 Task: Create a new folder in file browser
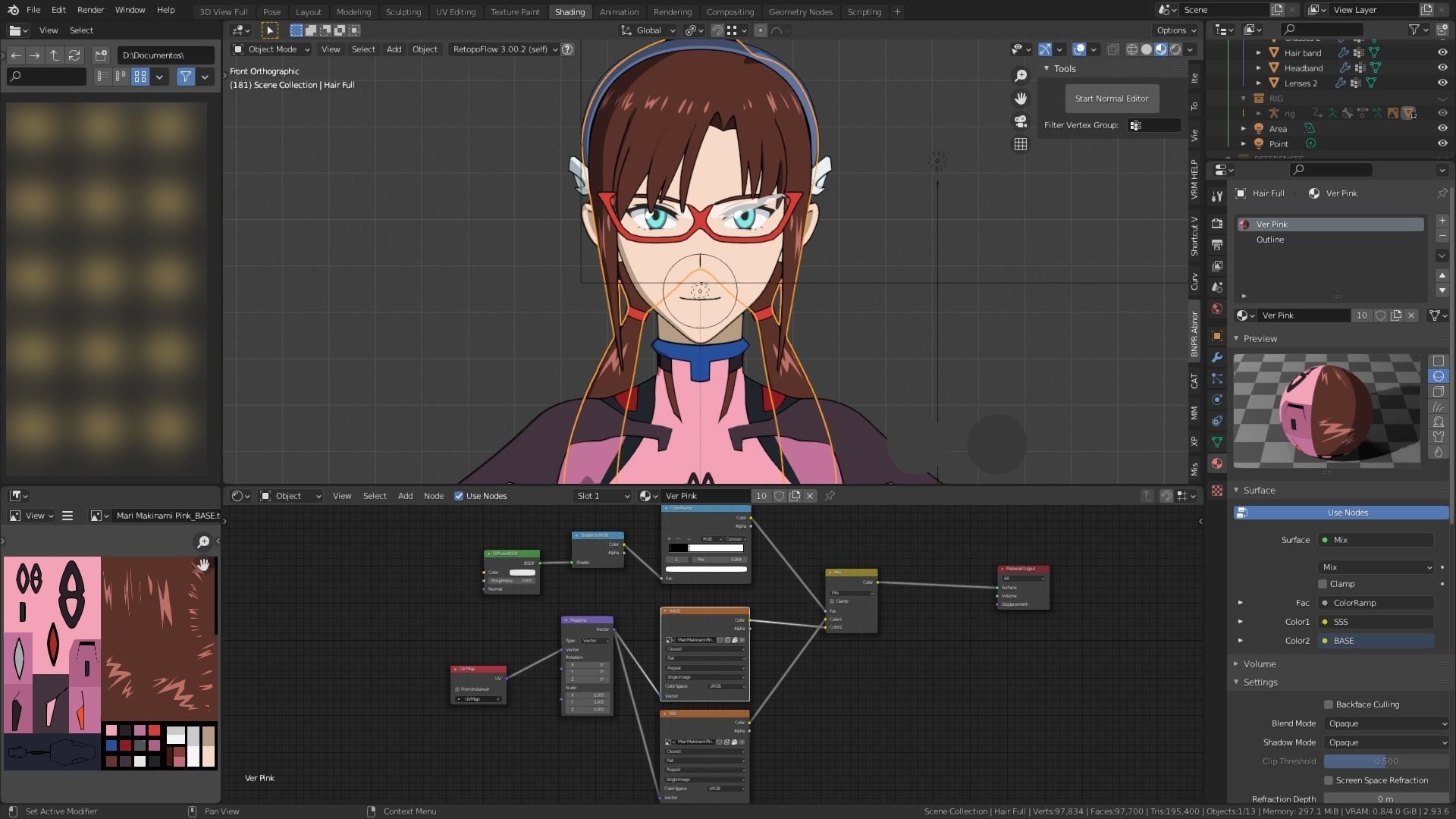click(101, 55)
